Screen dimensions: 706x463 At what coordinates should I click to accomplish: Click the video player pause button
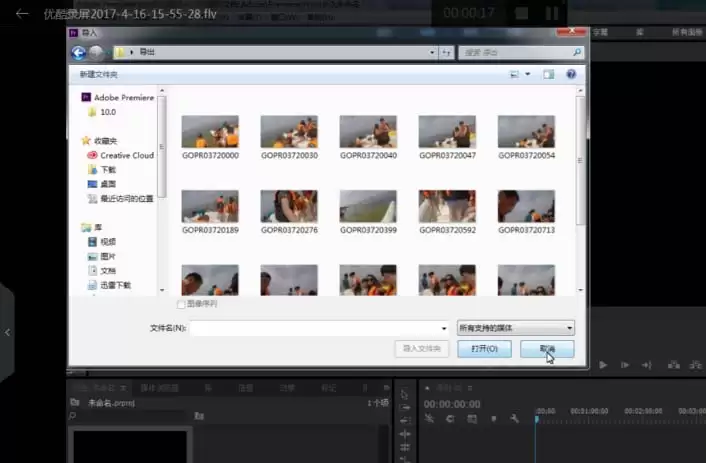(x=551, y=13)
